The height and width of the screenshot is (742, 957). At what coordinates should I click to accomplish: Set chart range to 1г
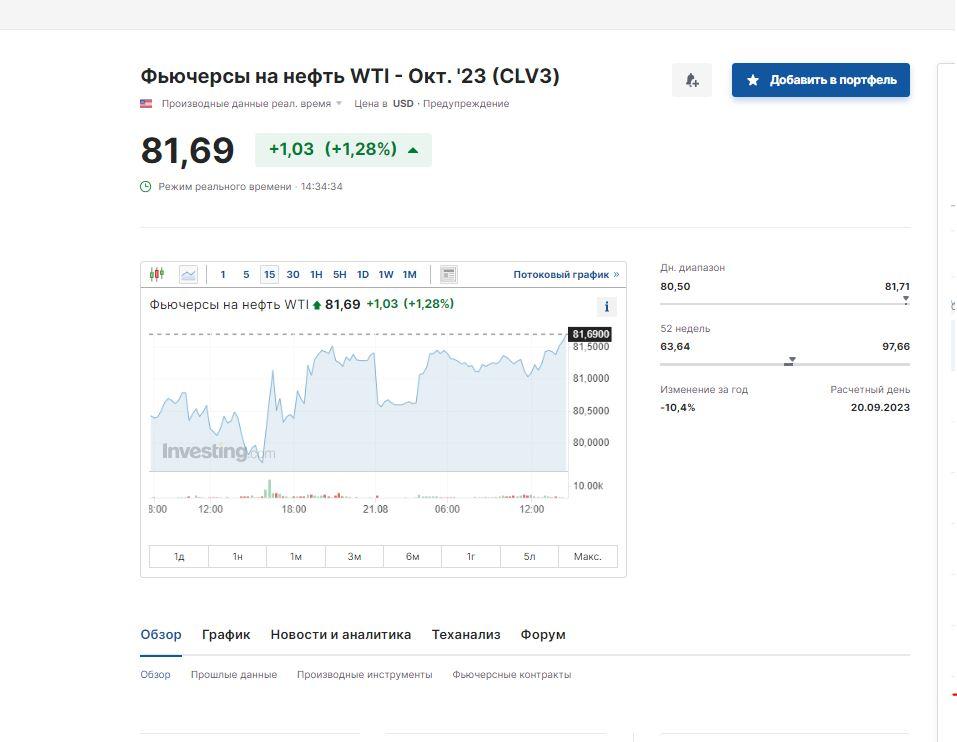471,556
